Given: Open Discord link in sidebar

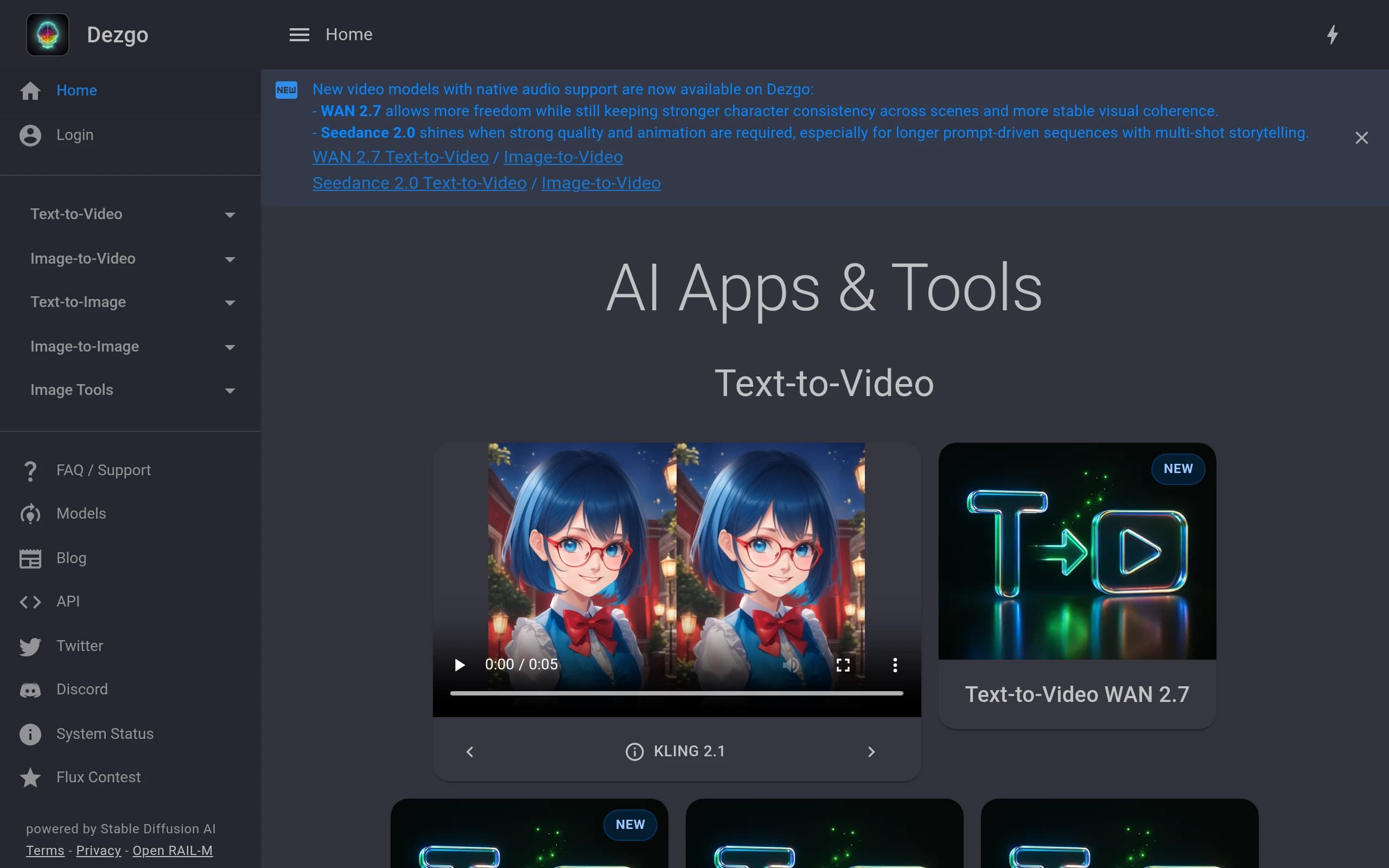Looking at the screenshot, I should click(x=130, y=690).
